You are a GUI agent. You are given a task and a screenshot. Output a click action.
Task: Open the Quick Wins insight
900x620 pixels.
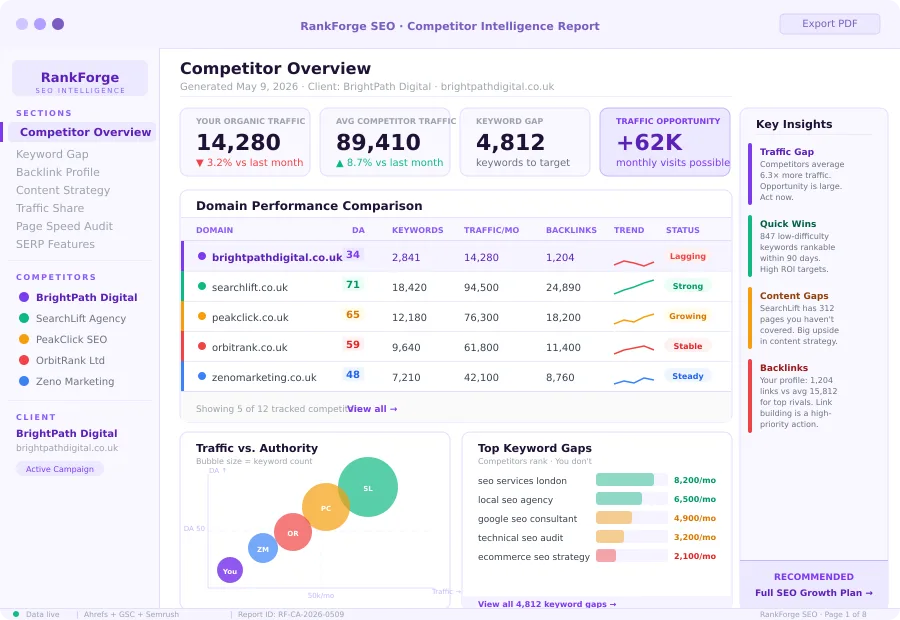[811, 246]
